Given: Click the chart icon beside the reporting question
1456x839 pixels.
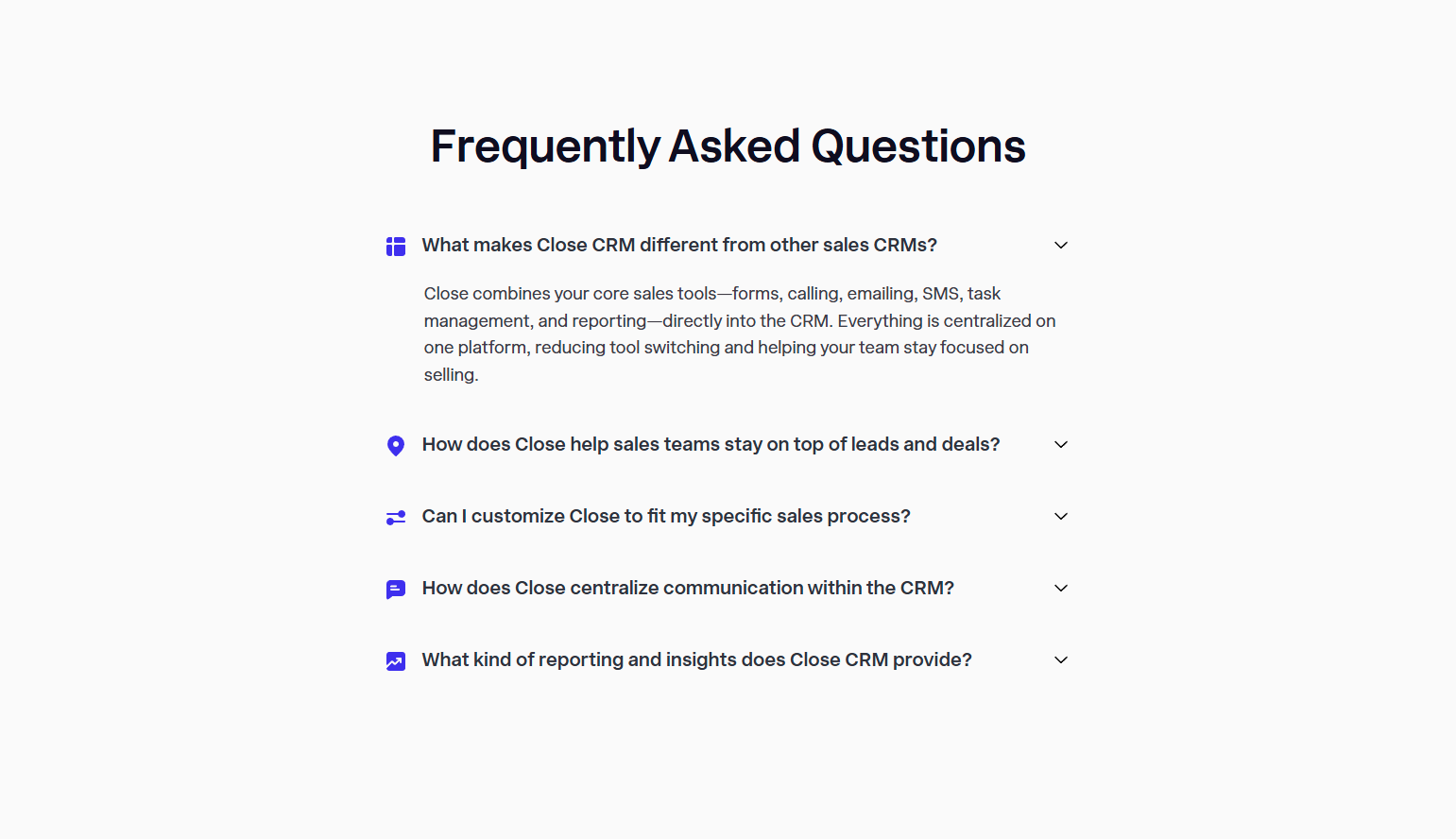Looking at the screenshot, I should 396,660.
